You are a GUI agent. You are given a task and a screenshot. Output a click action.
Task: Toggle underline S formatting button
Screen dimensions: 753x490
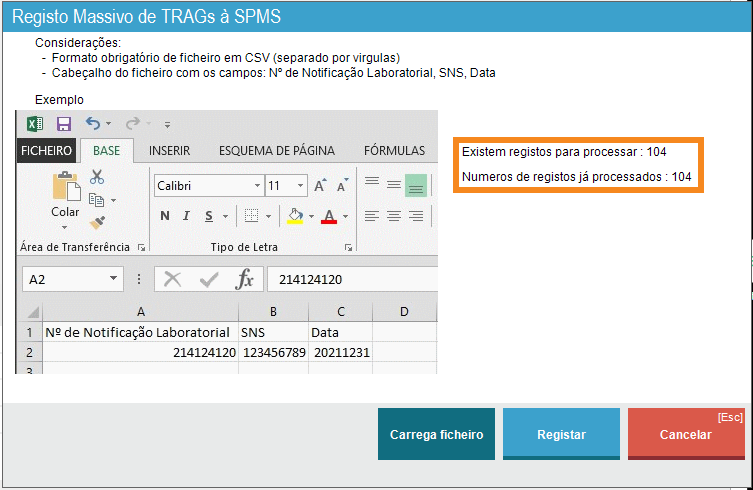209,216
